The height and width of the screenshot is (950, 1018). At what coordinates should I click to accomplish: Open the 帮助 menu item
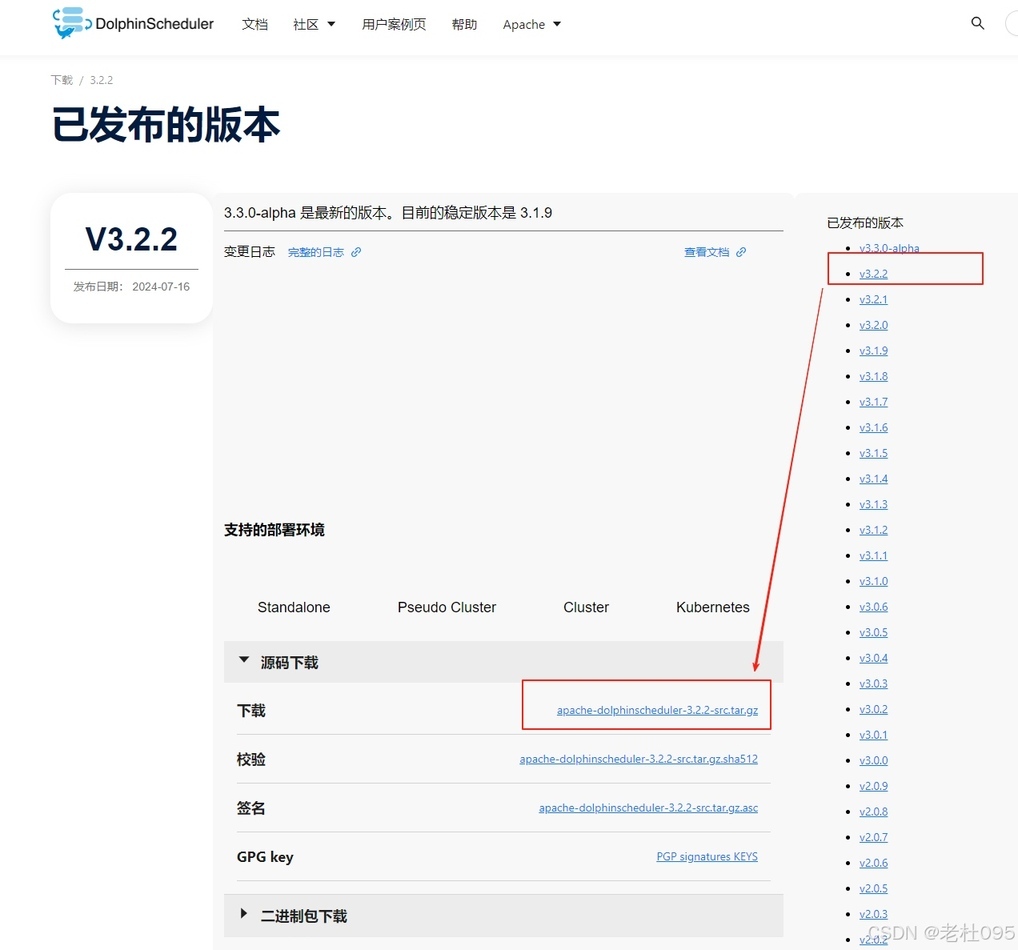pyautogui.click(x=464, y=24)
